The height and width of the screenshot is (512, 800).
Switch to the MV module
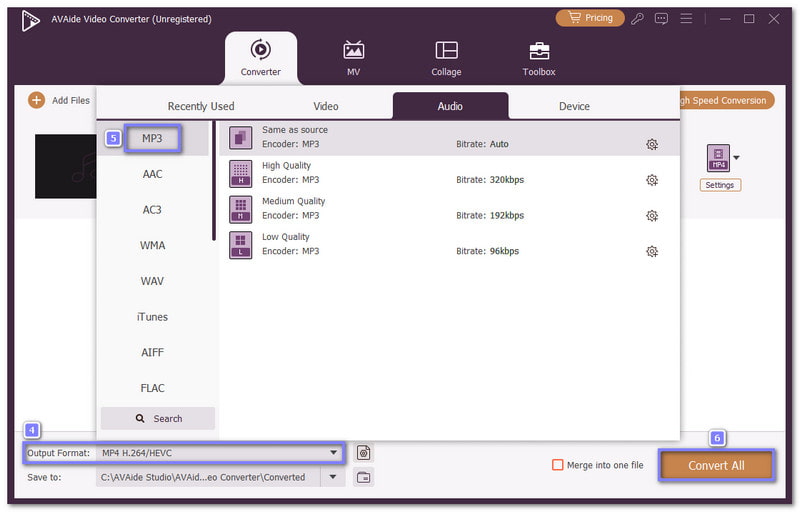pyautogui.click(x=353, y=57)
